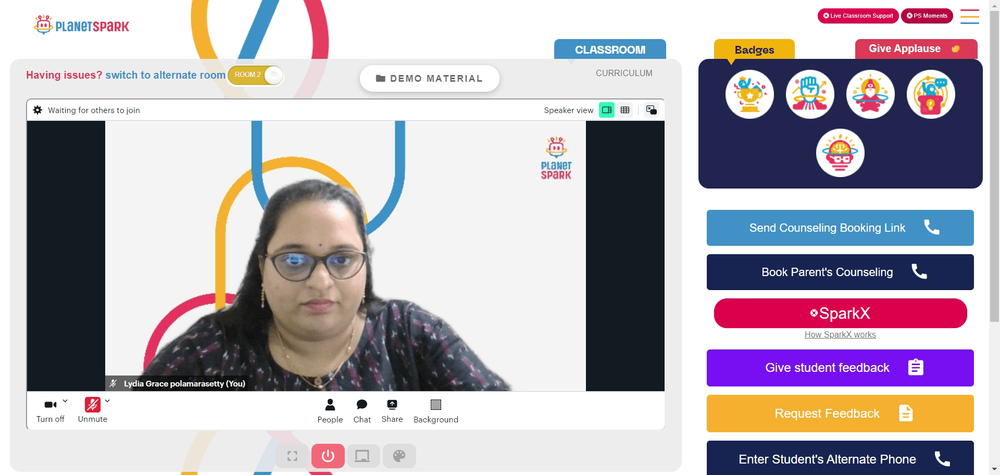1000x475 pixels.
Task: Click the picture-in-picture pop-out icon
Action: 651,110
